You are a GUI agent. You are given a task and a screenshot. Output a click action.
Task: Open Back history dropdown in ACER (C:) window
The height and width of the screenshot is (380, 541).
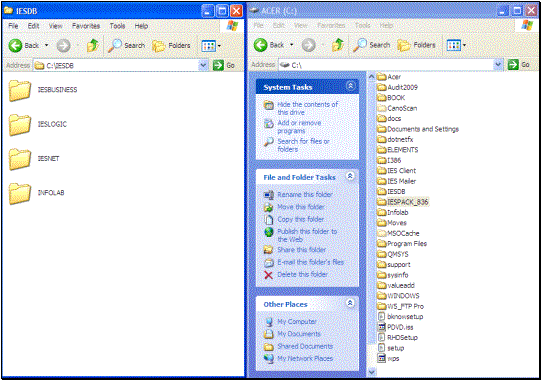pyautogui.click(x=292, y=45)
